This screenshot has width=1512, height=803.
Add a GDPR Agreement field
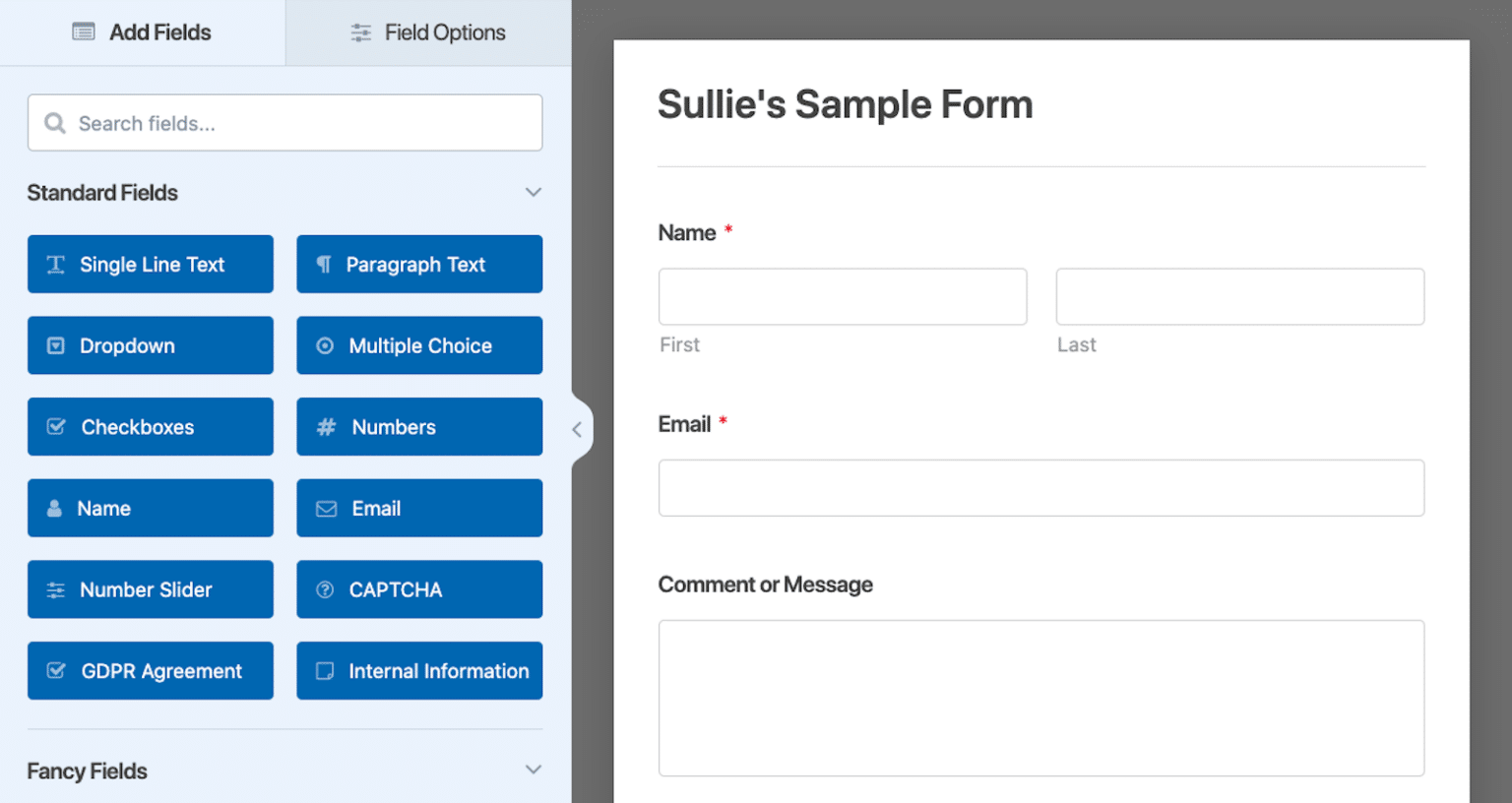point(150,670)
